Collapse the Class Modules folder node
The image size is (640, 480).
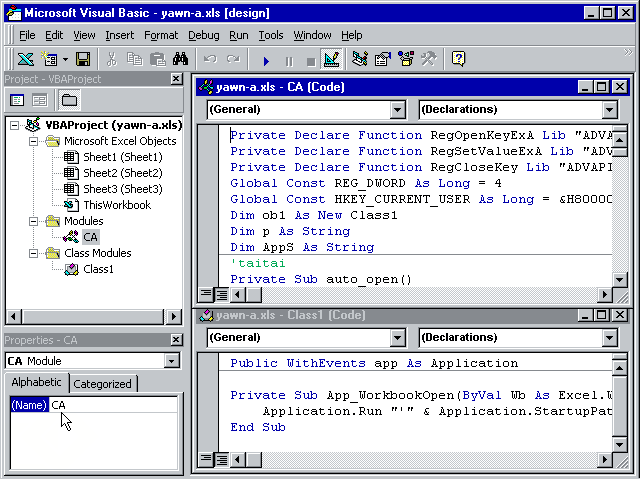(33, 253)
